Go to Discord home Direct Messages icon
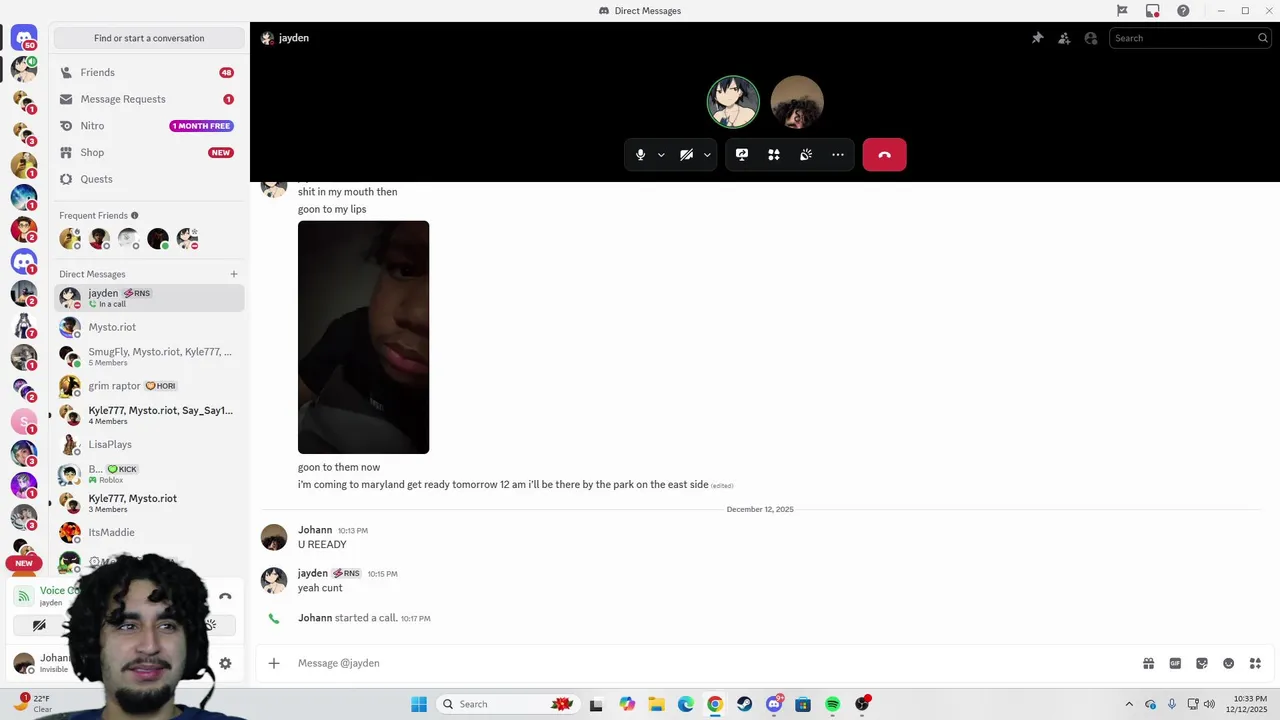The width and height of the screenshot is (1280, 720). coord(24,39)
